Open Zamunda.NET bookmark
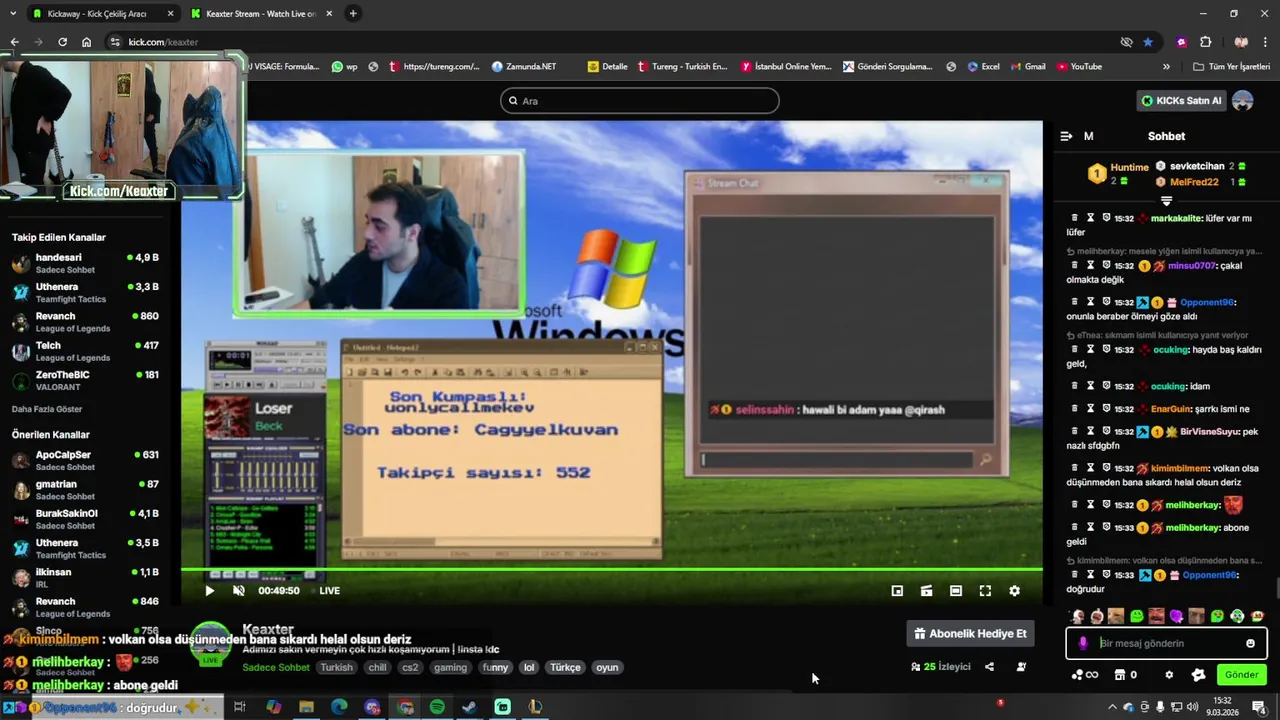 click(524, 67)
